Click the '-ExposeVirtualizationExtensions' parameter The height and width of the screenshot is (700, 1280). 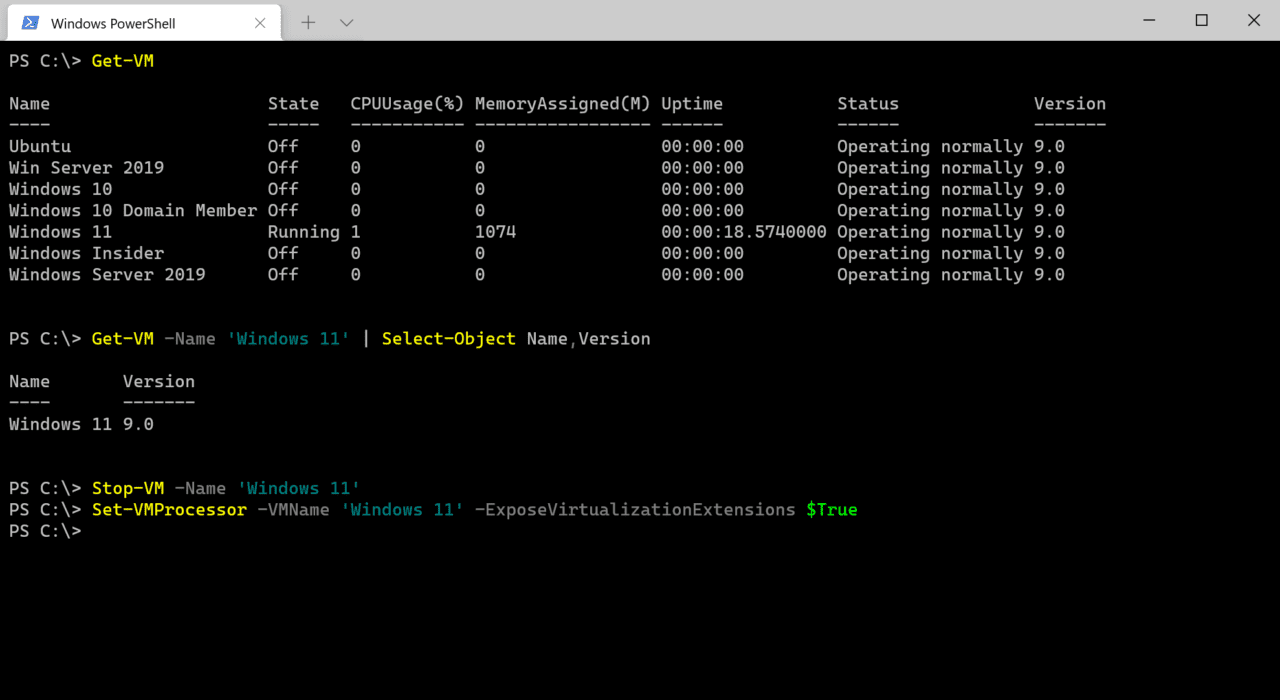coord(635,510)
